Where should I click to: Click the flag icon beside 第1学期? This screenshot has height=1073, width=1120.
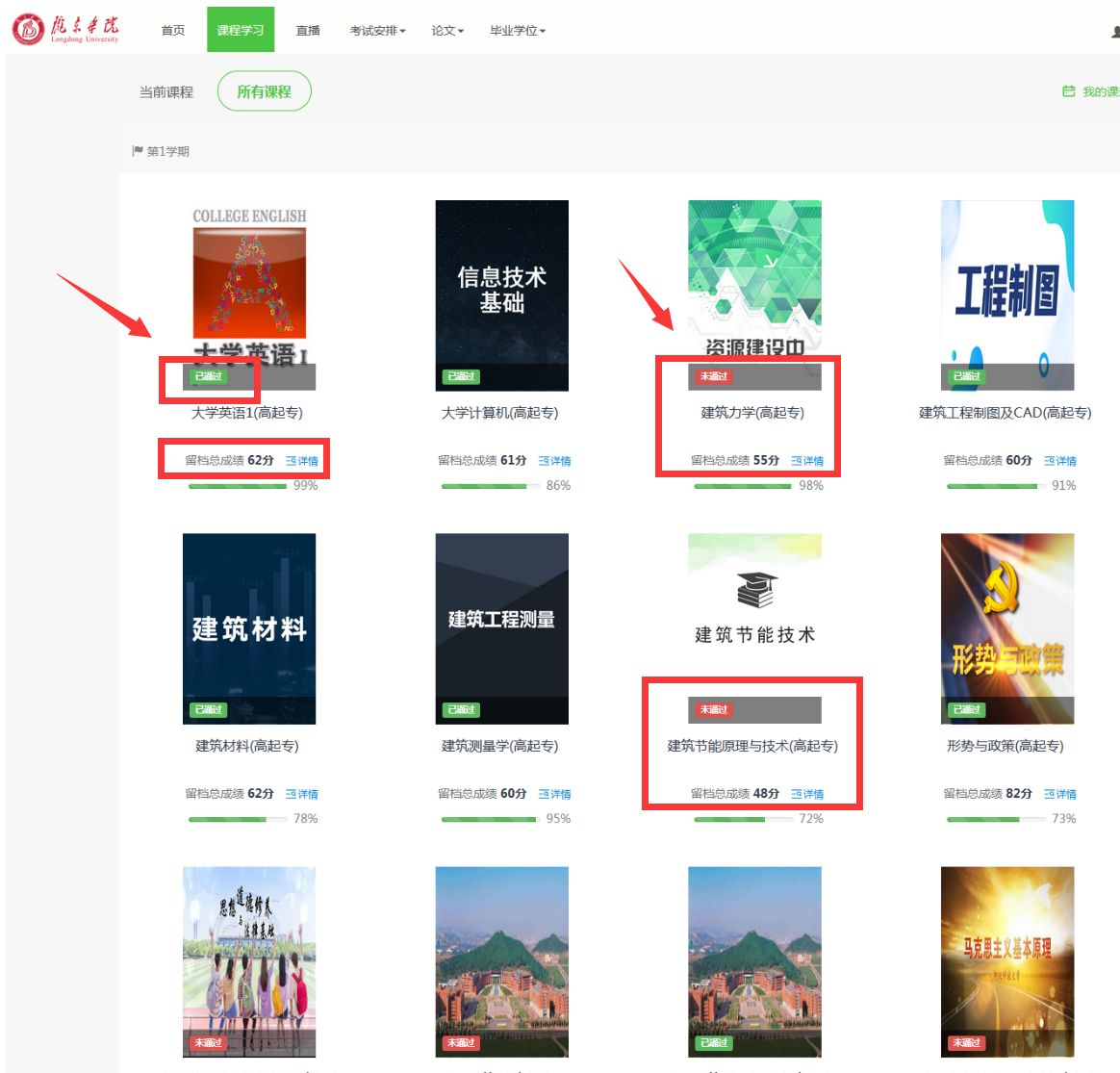coord(138,151)
